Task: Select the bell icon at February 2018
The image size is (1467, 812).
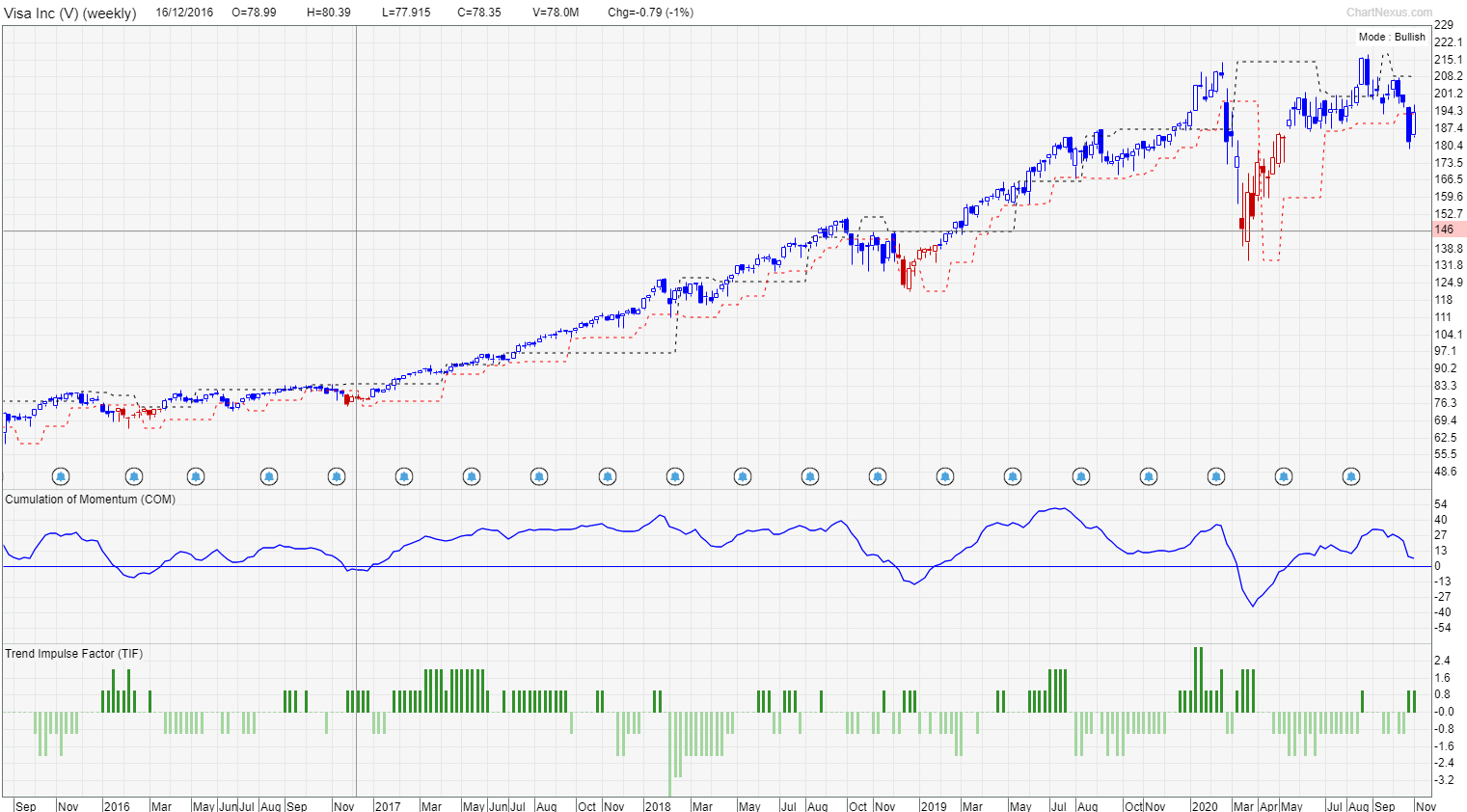Action: [675, 476]
